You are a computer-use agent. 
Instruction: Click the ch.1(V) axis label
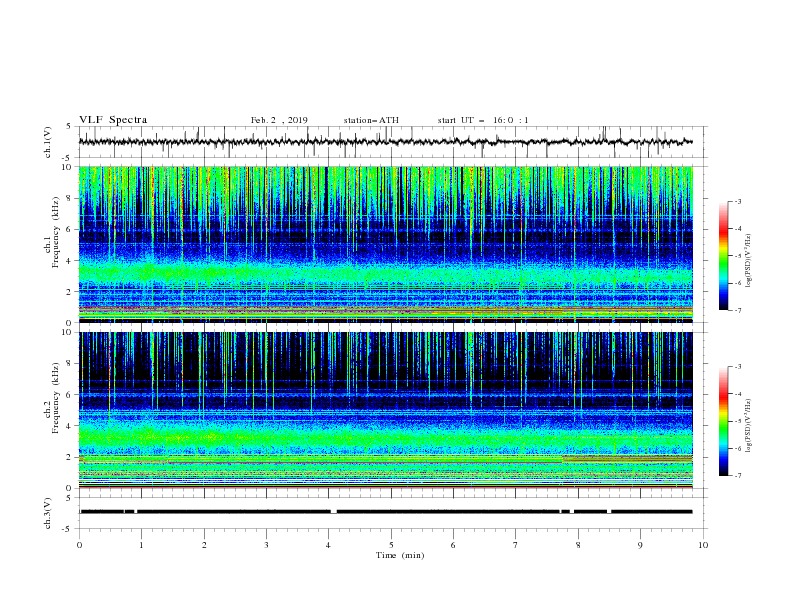pyautogui.click(x=48, y=142)
